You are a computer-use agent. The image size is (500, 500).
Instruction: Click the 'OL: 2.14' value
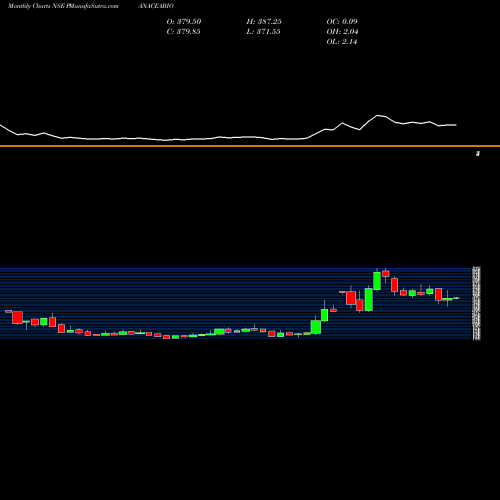[x=342, y=41]
